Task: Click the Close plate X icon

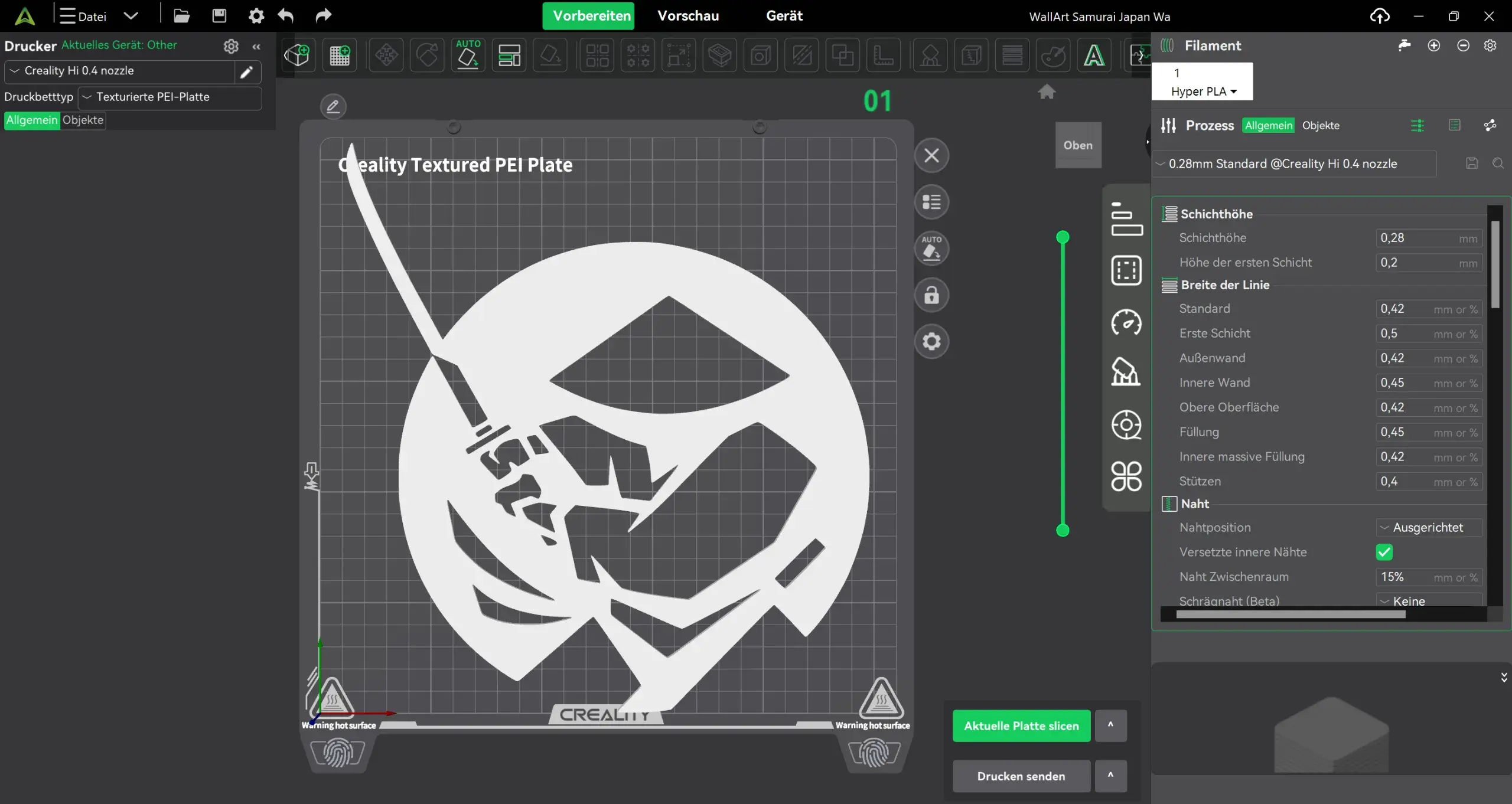Action: 931,156
